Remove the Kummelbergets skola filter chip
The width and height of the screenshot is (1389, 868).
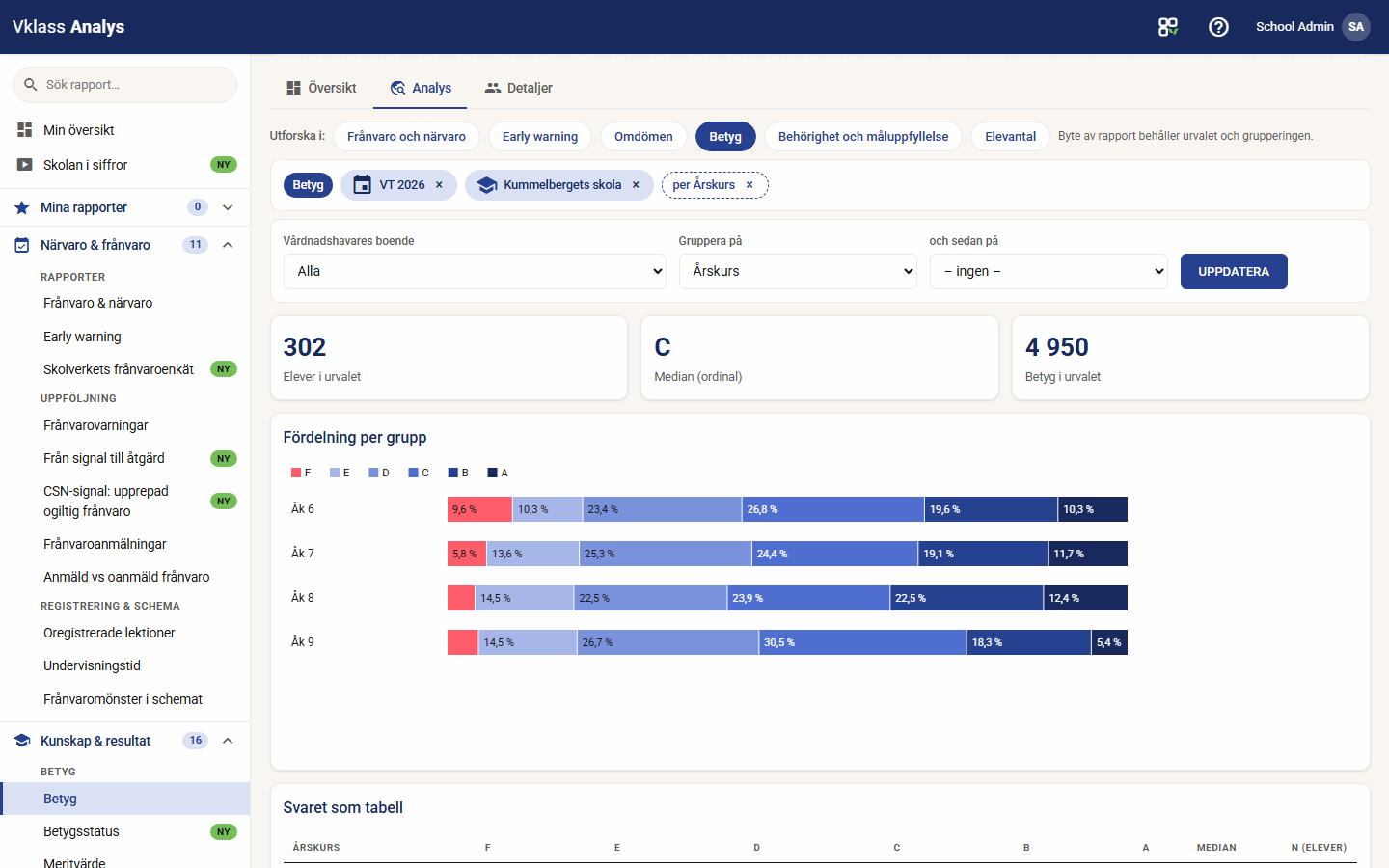point(636,185)
